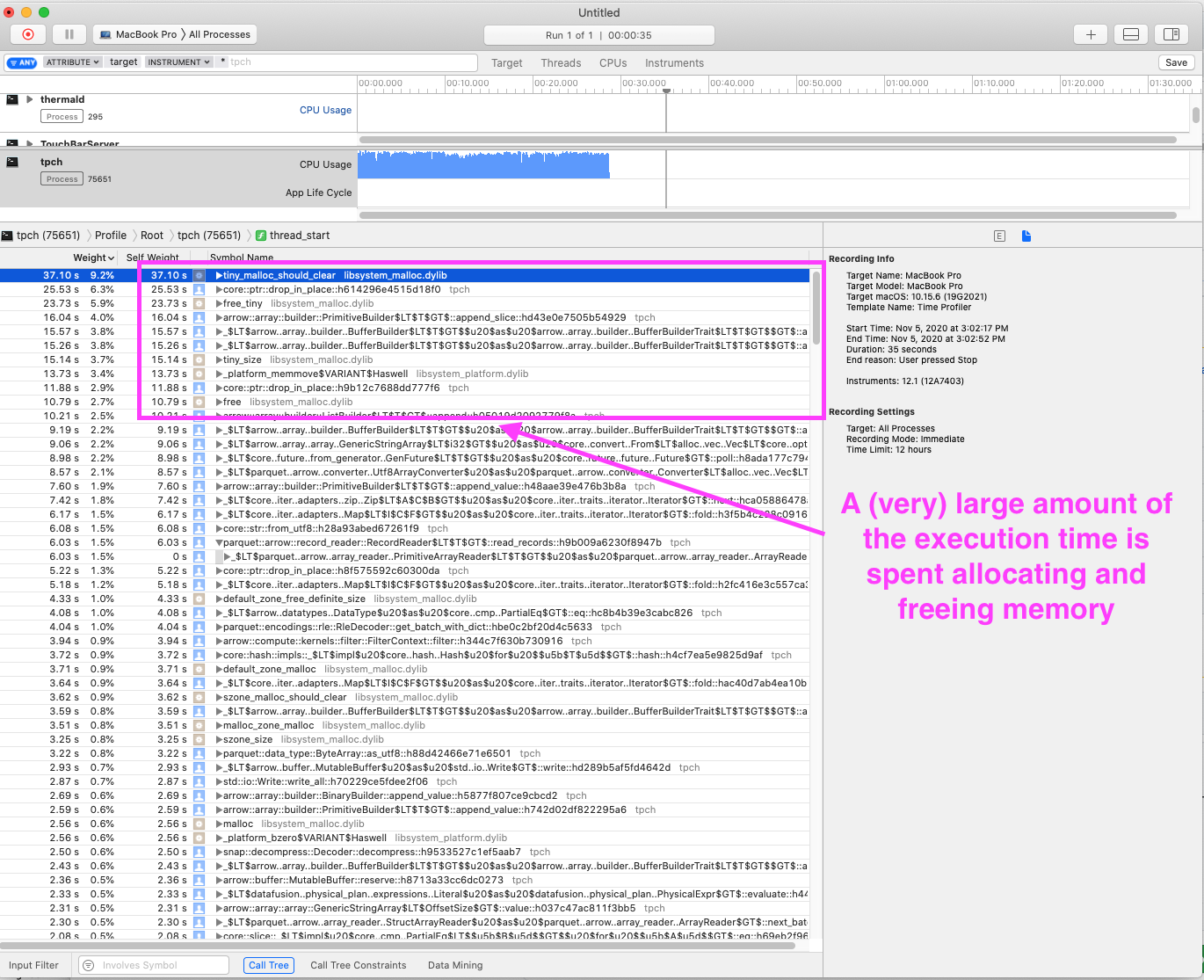Click the Symbol Name column header
Viewport: 1204px width, 980px height.
242,258
